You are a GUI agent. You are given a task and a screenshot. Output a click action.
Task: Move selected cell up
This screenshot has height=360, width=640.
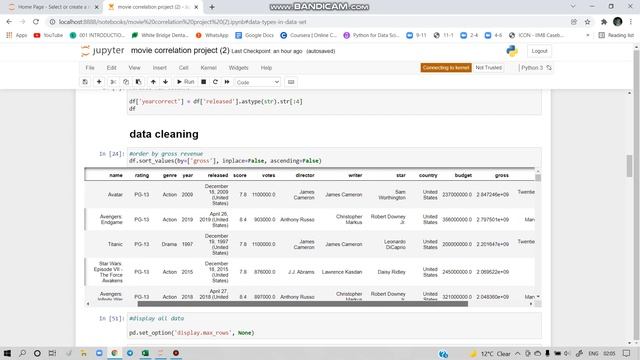[153, 82]
